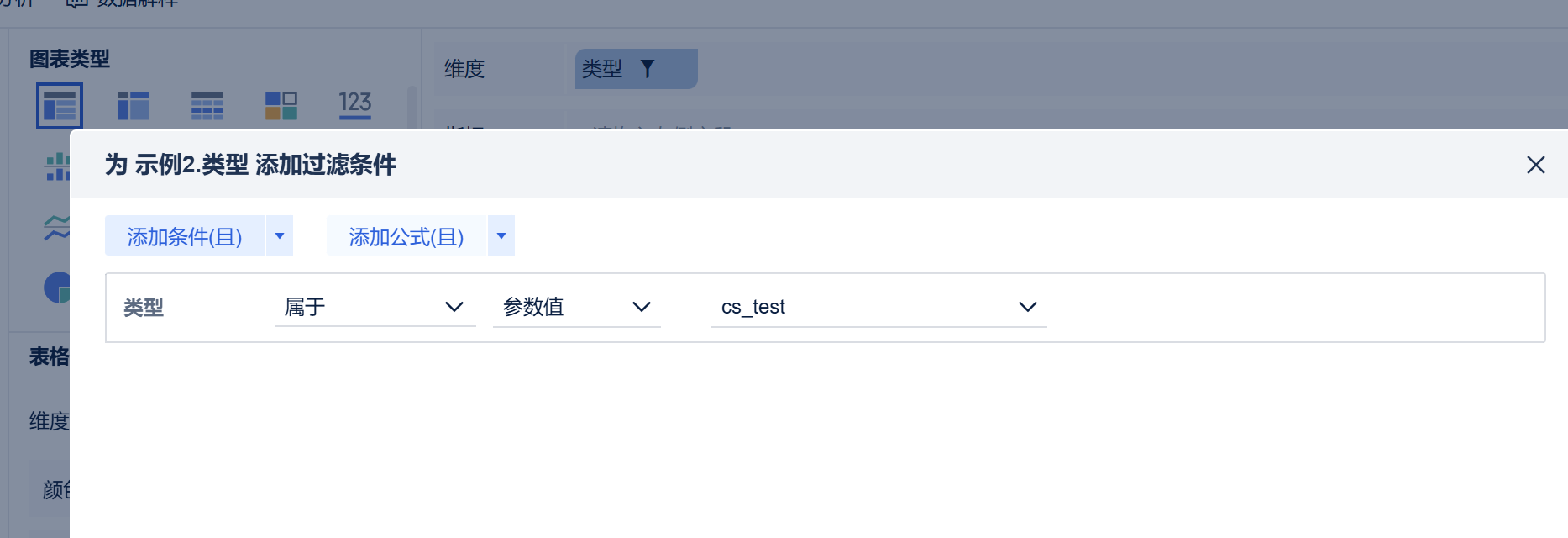
Task: Select the four colored squares chart icon
Action: (x=281, y=106)
